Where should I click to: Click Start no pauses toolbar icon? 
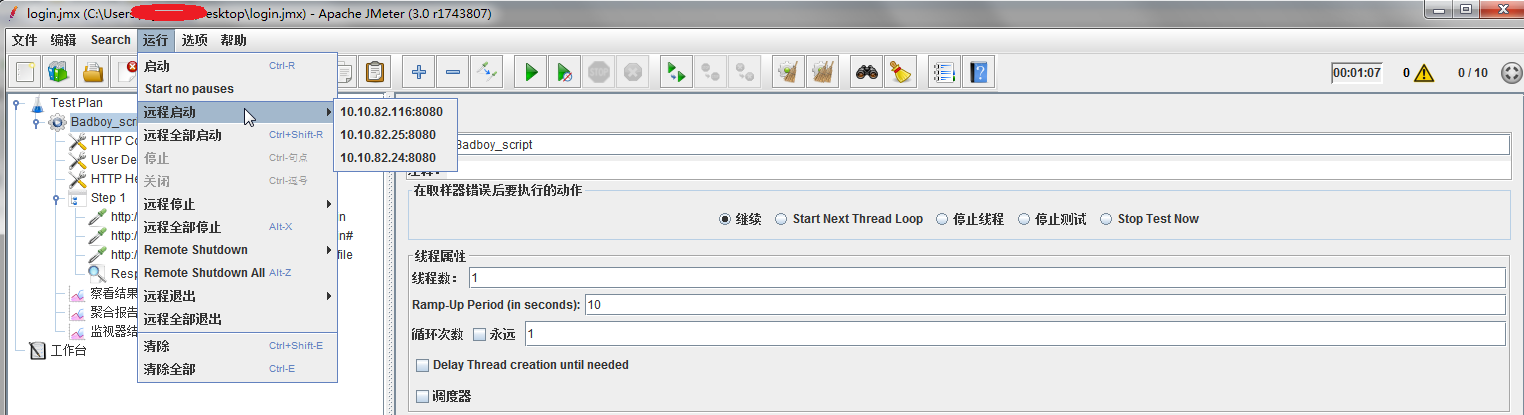pyautogui.click(x=565, y=72)
